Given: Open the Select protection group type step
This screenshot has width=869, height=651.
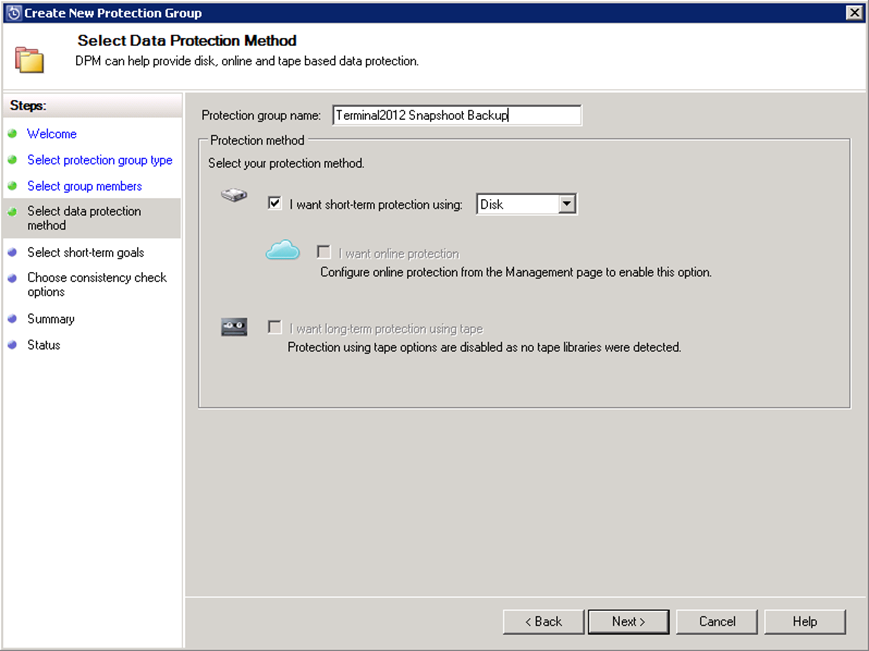Looking at the screenshot, I should pos(100,160).
